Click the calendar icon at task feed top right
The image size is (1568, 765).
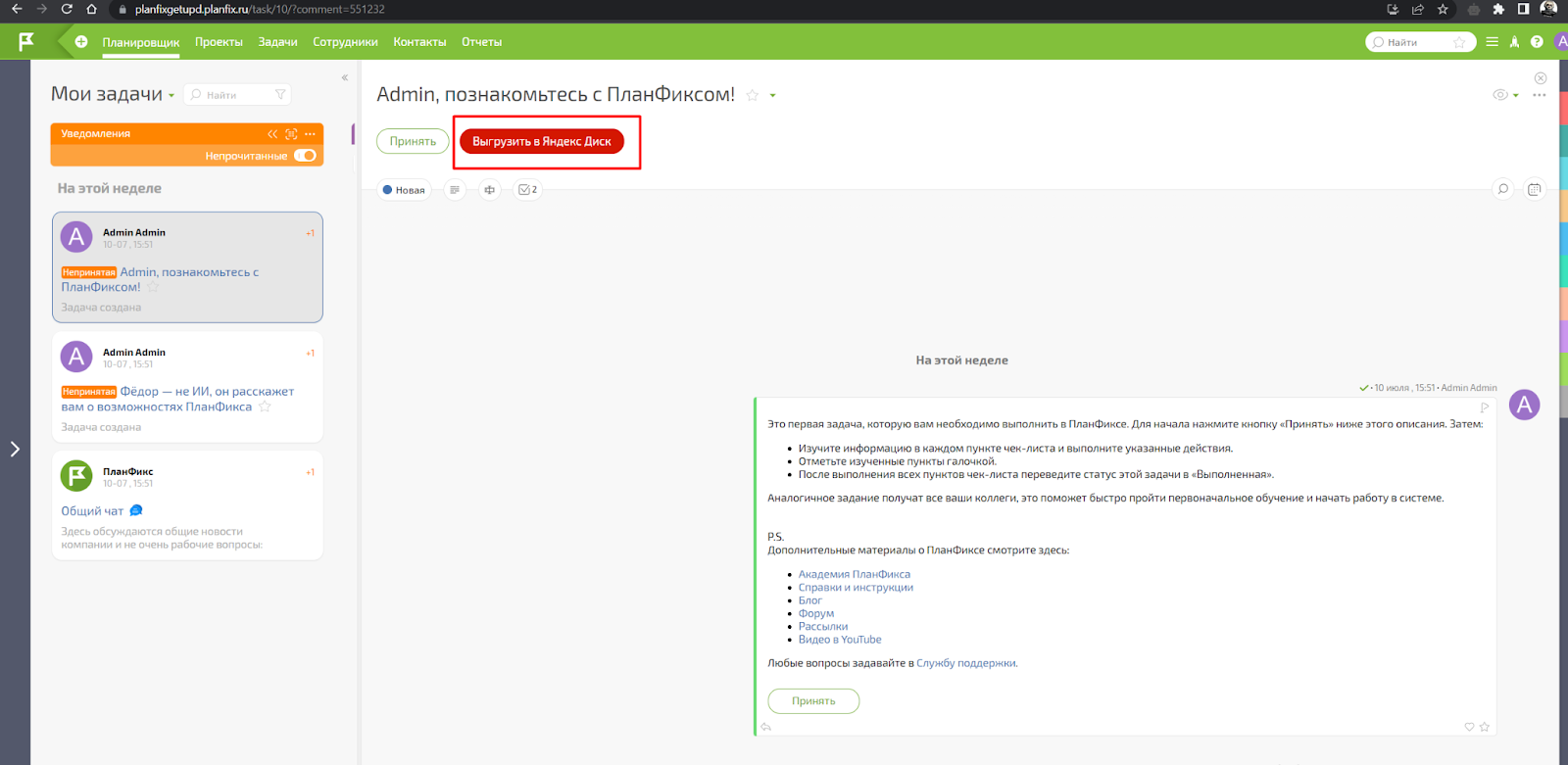pyautogui.click(x=1535, y=189)
